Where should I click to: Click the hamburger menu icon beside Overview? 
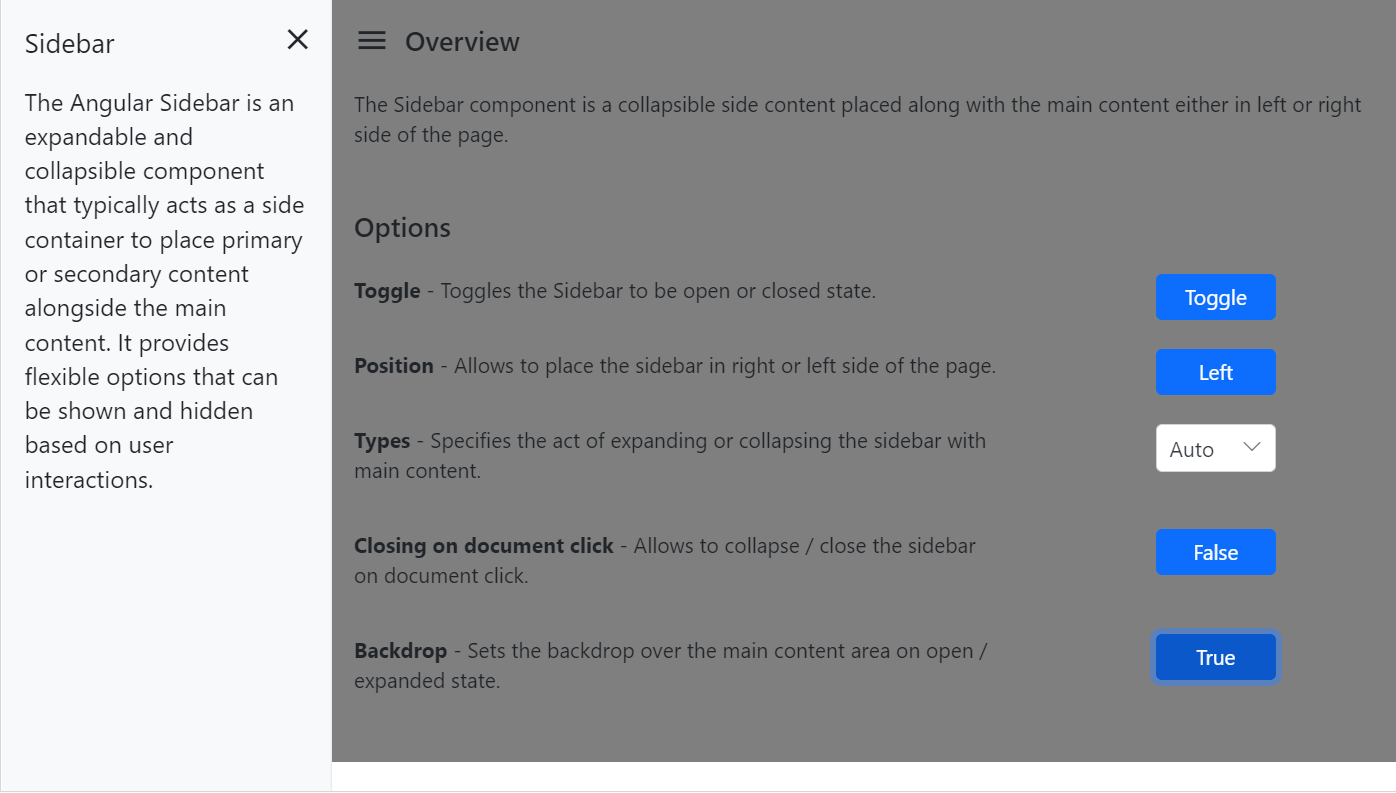pyautogui.click(x=372, y=41)
